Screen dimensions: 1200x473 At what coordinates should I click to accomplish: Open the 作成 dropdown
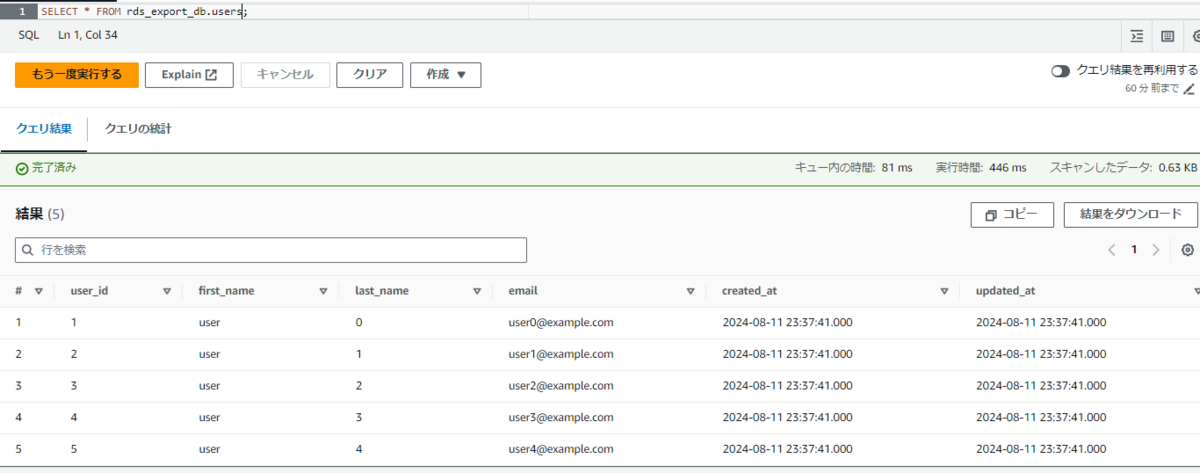point(446,75)
